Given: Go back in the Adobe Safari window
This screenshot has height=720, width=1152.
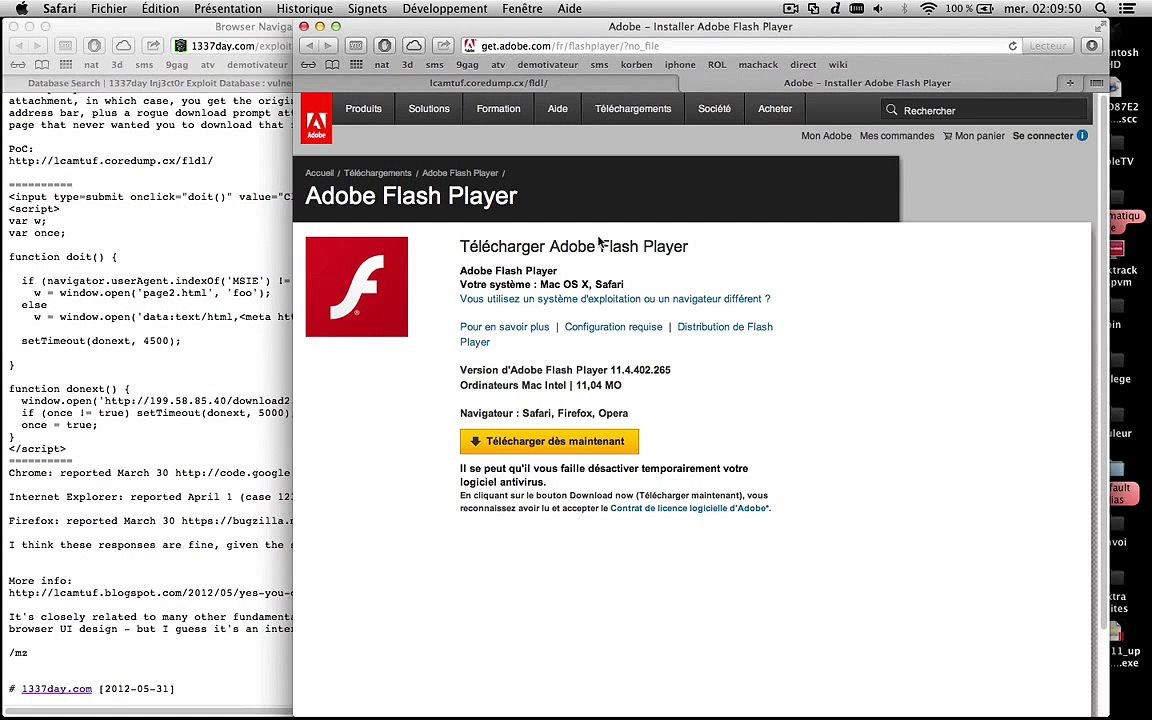Looking at the screenshot, I should (310, 46).
